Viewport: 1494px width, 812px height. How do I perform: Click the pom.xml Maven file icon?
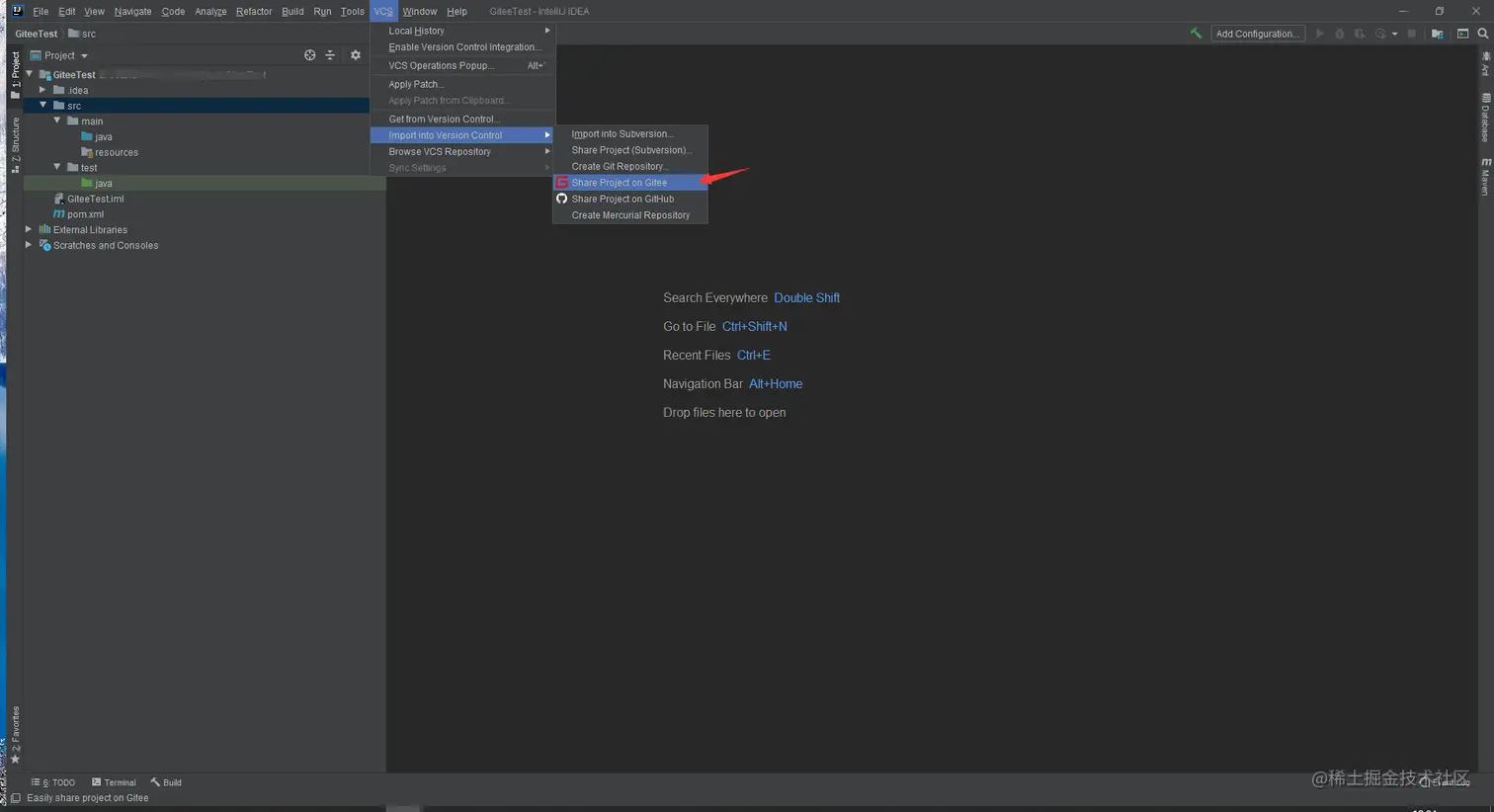(59, 214)
